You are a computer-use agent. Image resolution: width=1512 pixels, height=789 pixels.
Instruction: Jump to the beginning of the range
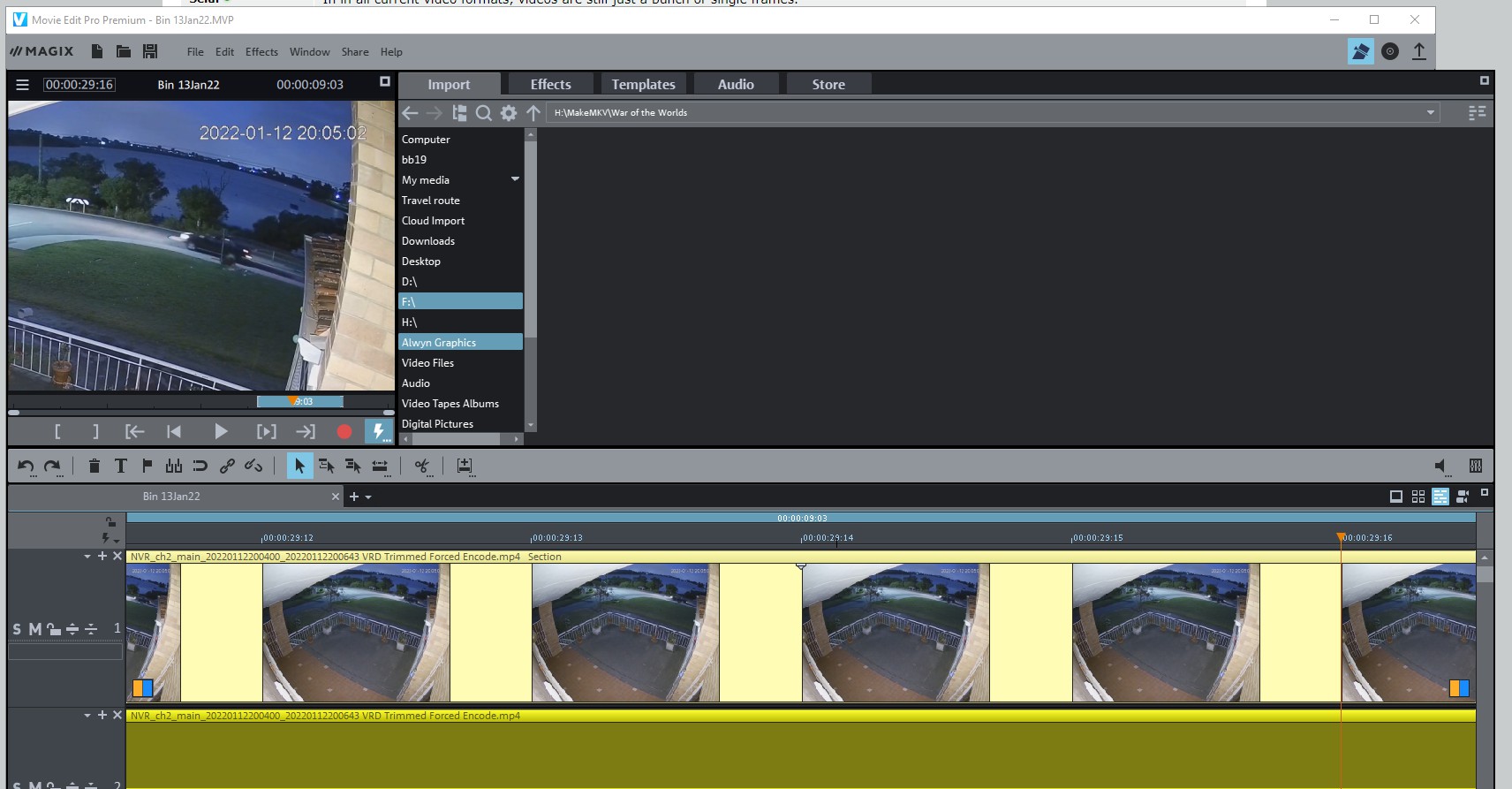134,431
